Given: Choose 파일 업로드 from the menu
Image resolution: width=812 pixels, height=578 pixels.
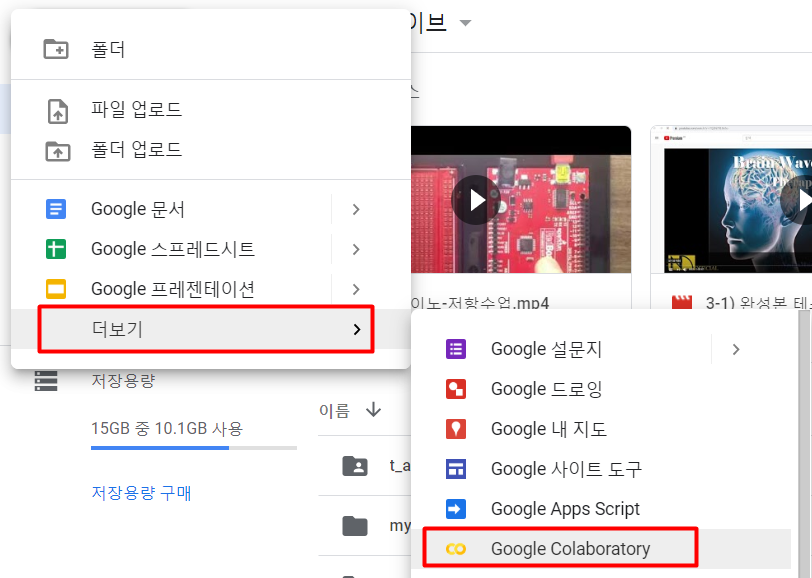Looking at the screenshot, I should point(211,110).
